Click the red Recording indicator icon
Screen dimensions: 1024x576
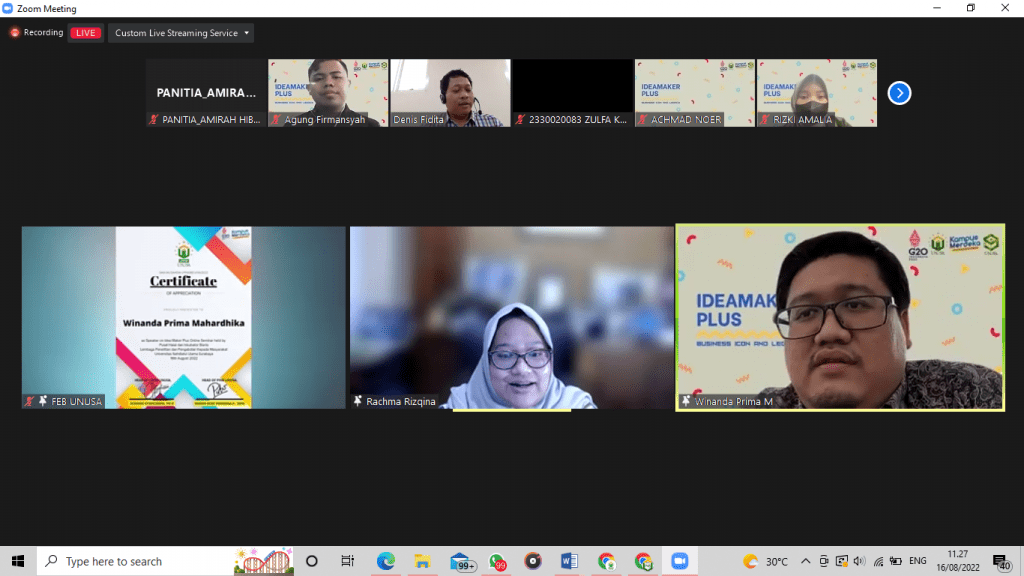[x=14, y=33]
